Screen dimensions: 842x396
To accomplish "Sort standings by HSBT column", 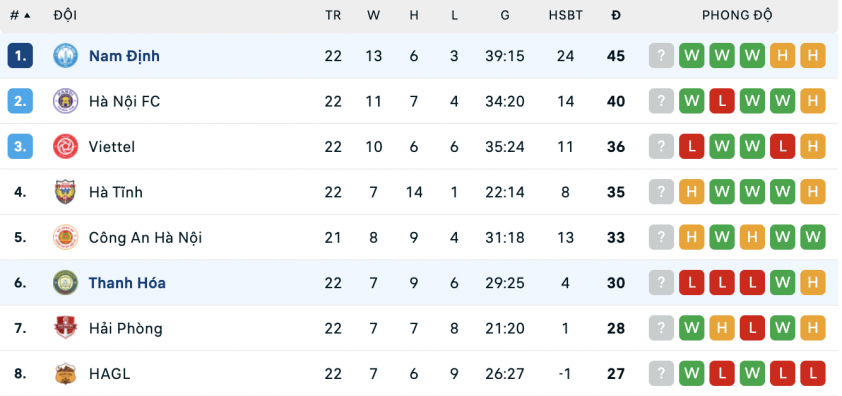I will click(x=565, y=16).
